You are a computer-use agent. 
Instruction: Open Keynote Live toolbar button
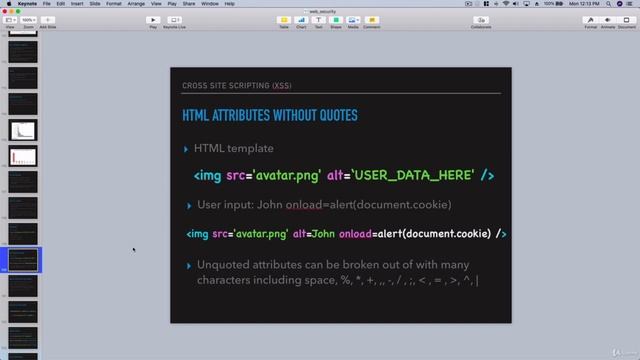point(174,20)
